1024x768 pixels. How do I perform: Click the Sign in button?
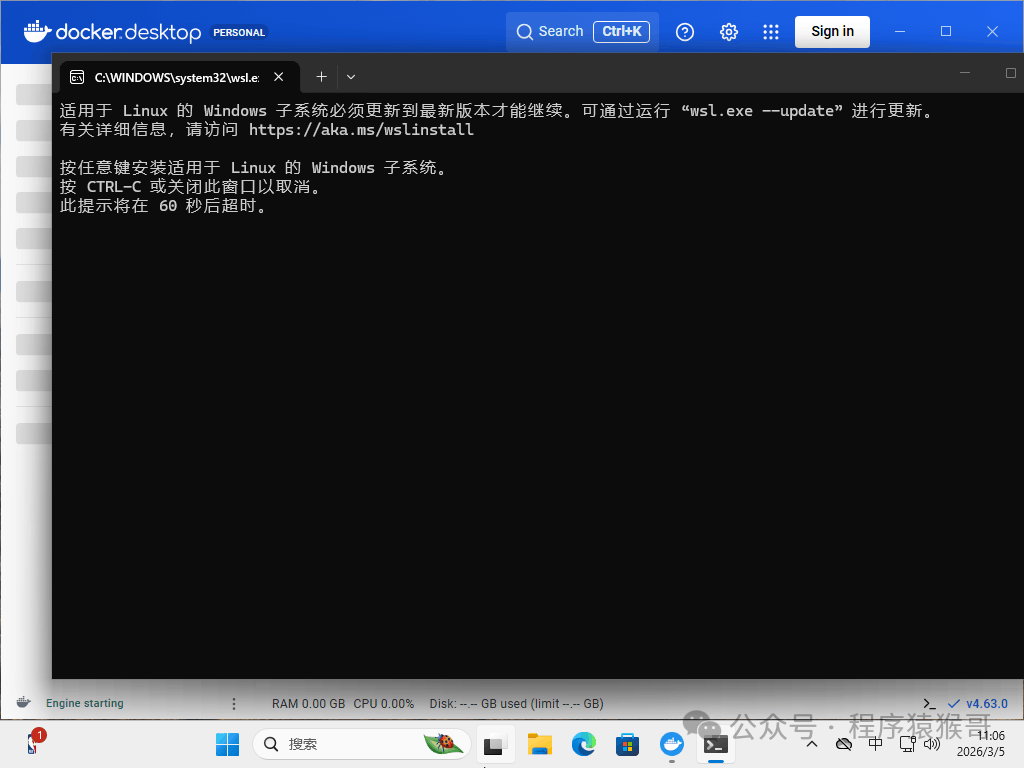[832, 32]
